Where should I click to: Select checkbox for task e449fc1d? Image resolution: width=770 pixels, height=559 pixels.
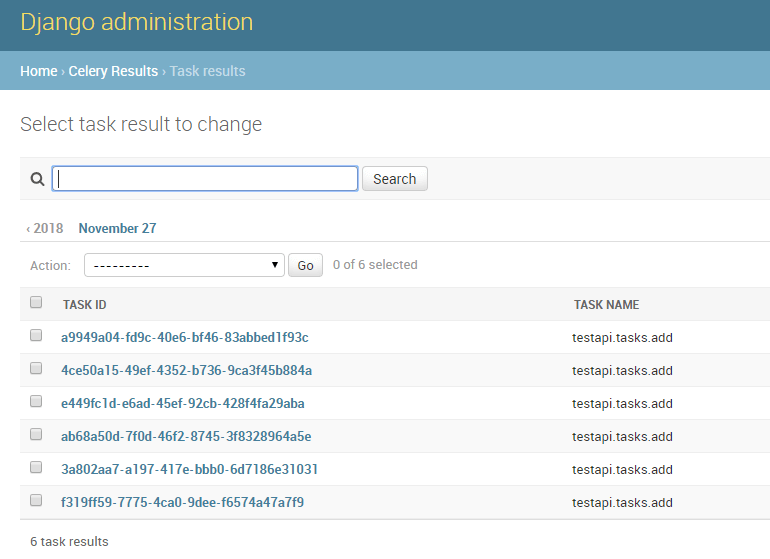[36, 401]
